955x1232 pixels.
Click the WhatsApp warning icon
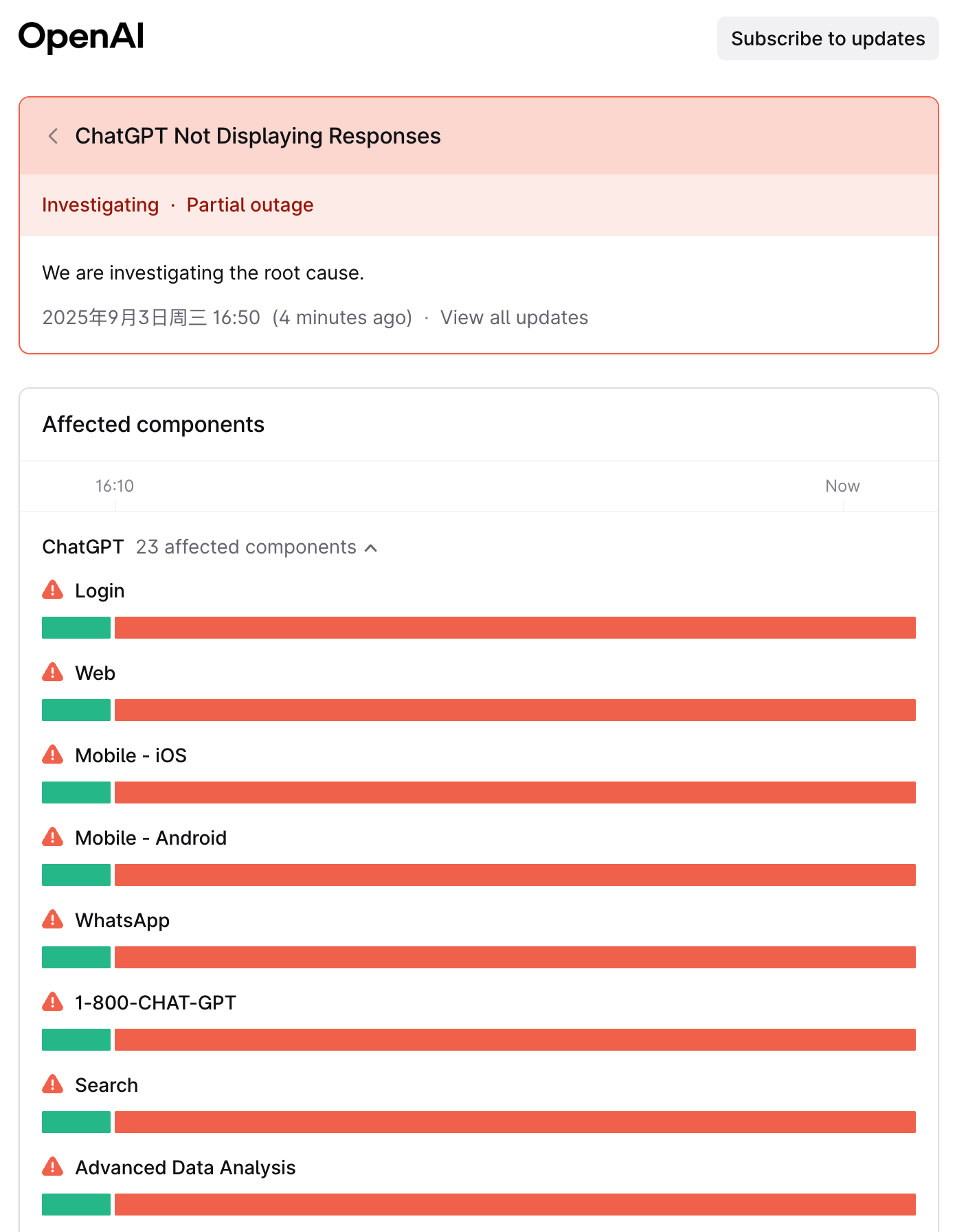pos(53,920)
